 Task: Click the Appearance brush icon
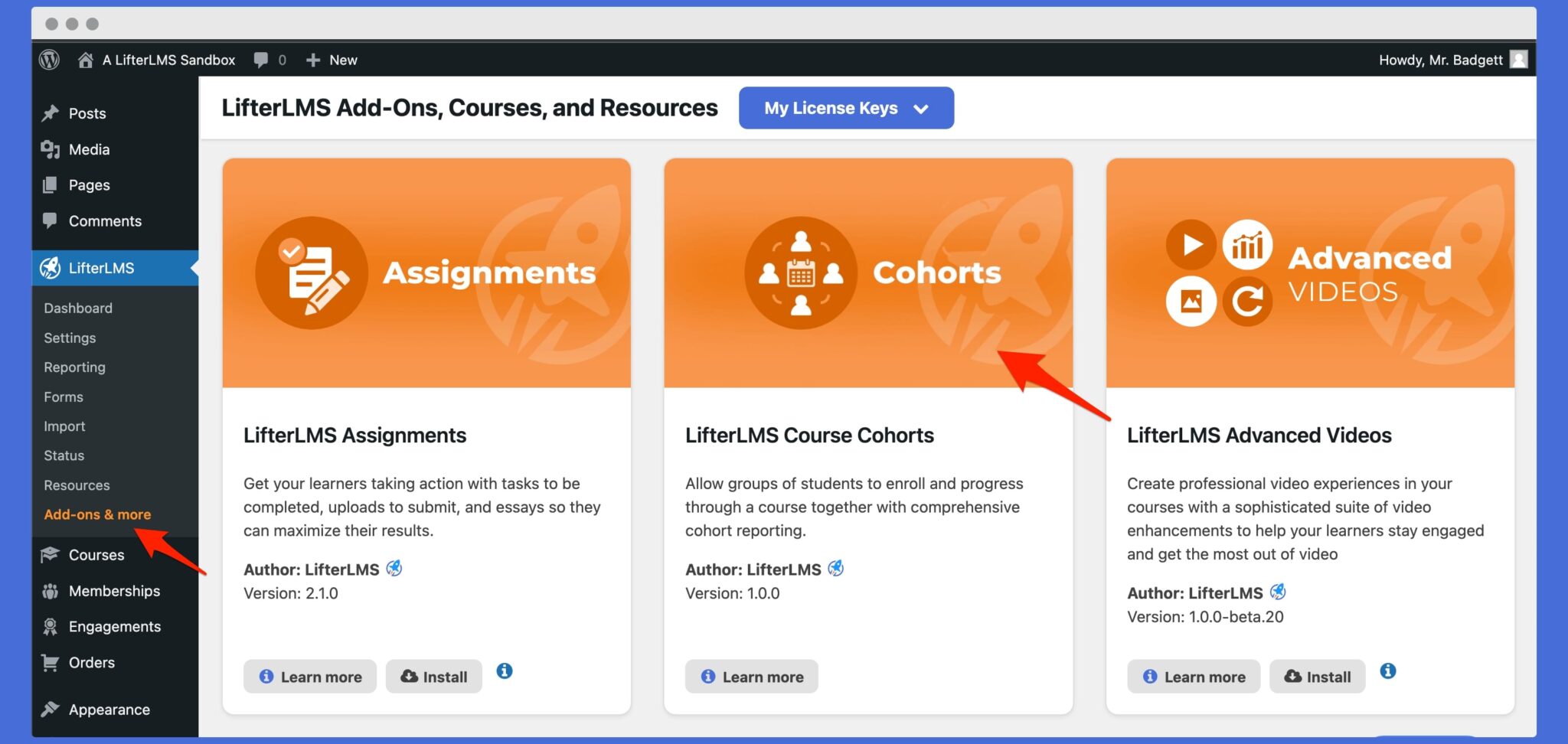[50, 709]
